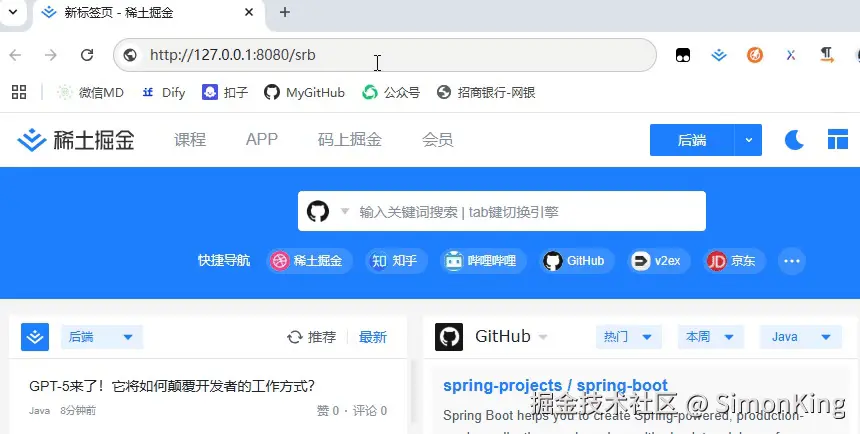
Task: Open the GitHub quick navigation shortcut
Action: click(577, 261)
